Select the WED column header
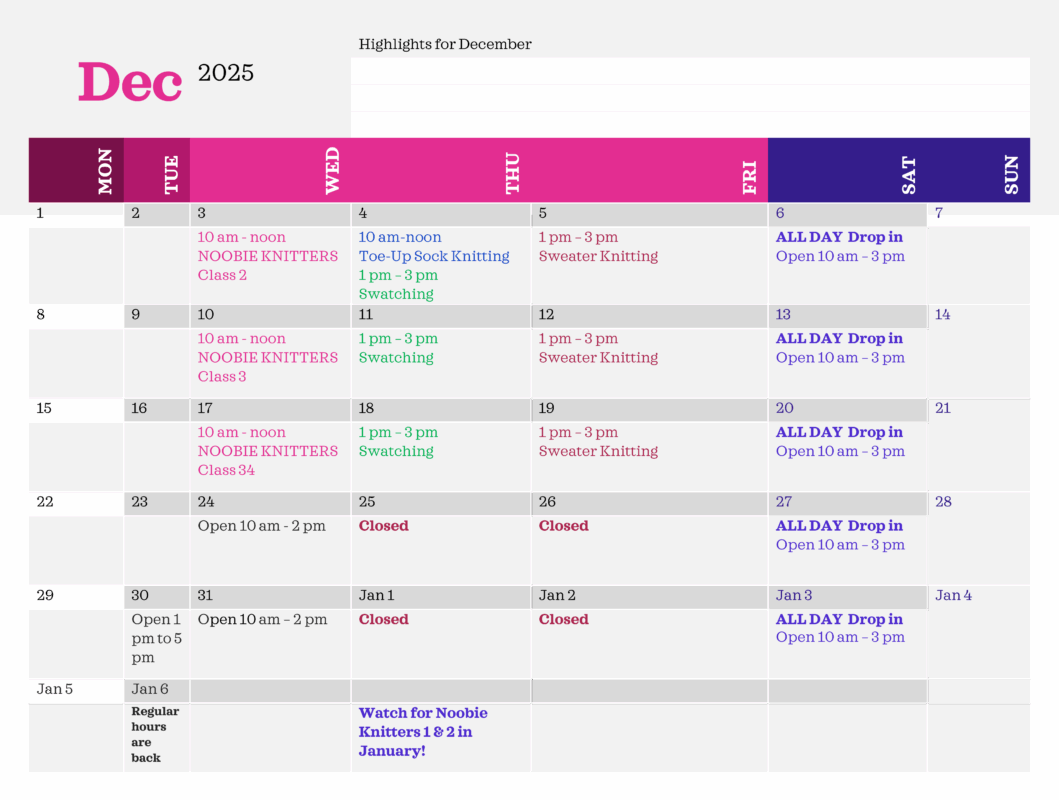This screenshot has width=1059, height=800. [332, 171]
